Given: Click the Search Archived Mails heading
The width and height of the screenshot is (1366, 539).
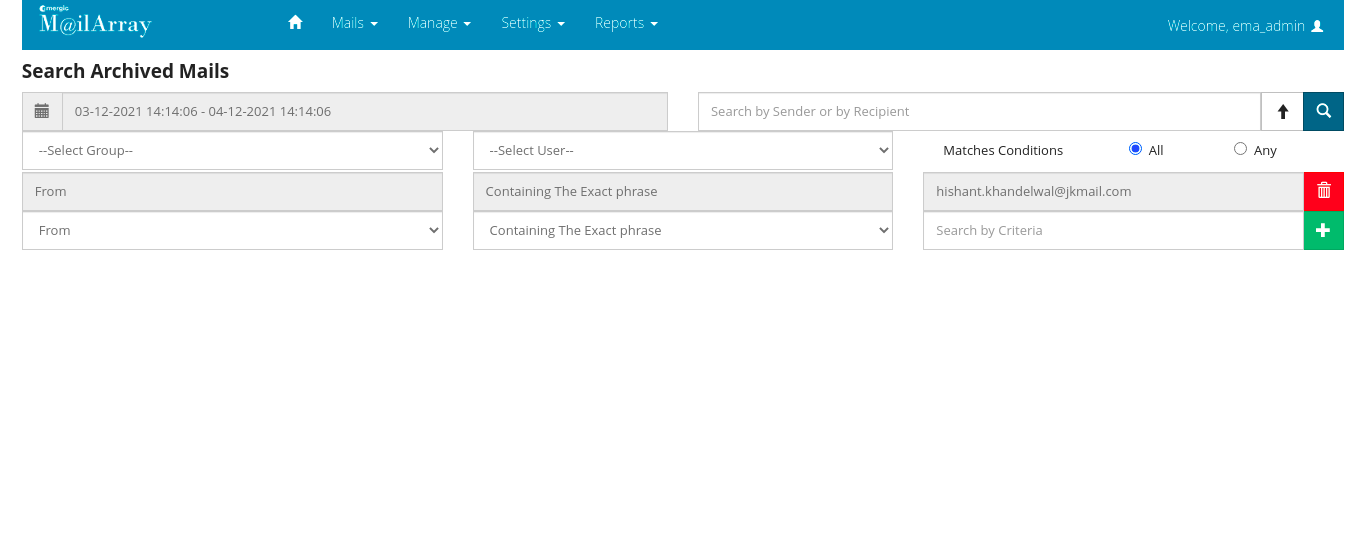Looking at the screenshot, I should pyautogui.click(x=125, y=72).
